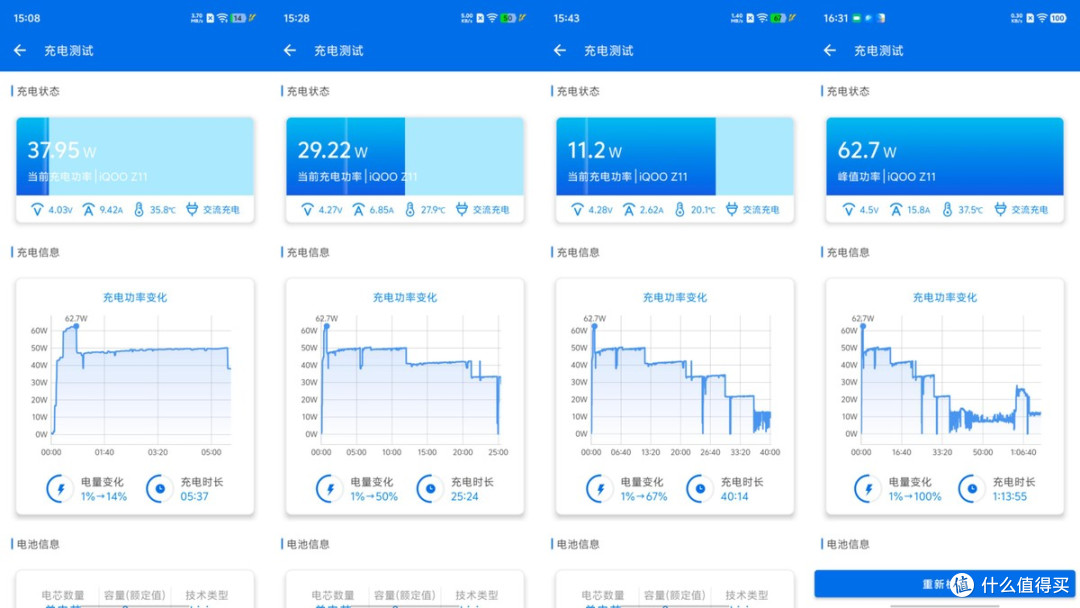The height and width of the screenshot is (608, 1080).
Task: Tap the 29.22 W power progress card
Action: coord(405,156)
